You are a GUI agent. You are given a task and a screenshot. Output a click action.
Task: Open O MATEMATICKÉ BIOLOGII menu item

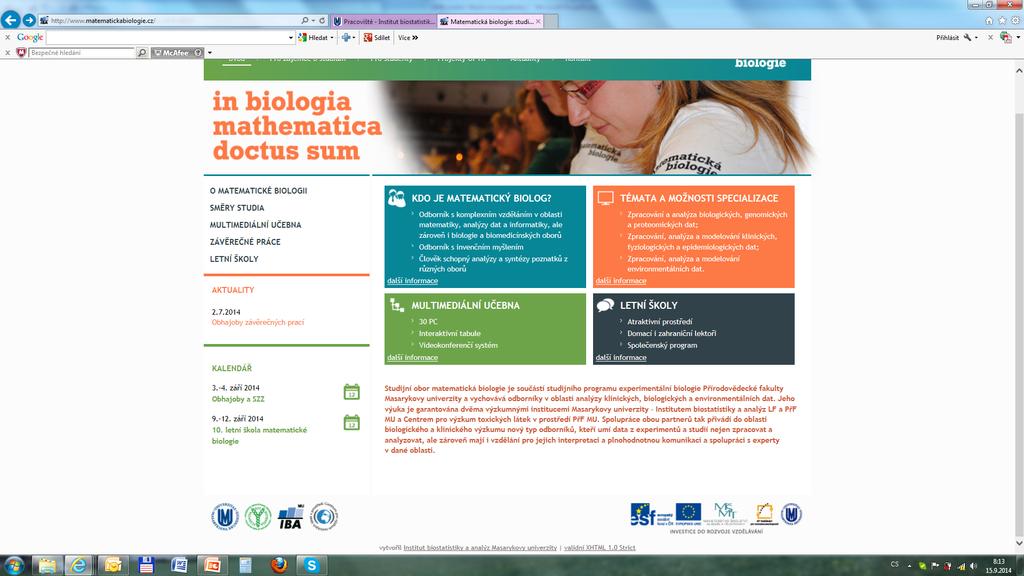[x=259, y=191]
